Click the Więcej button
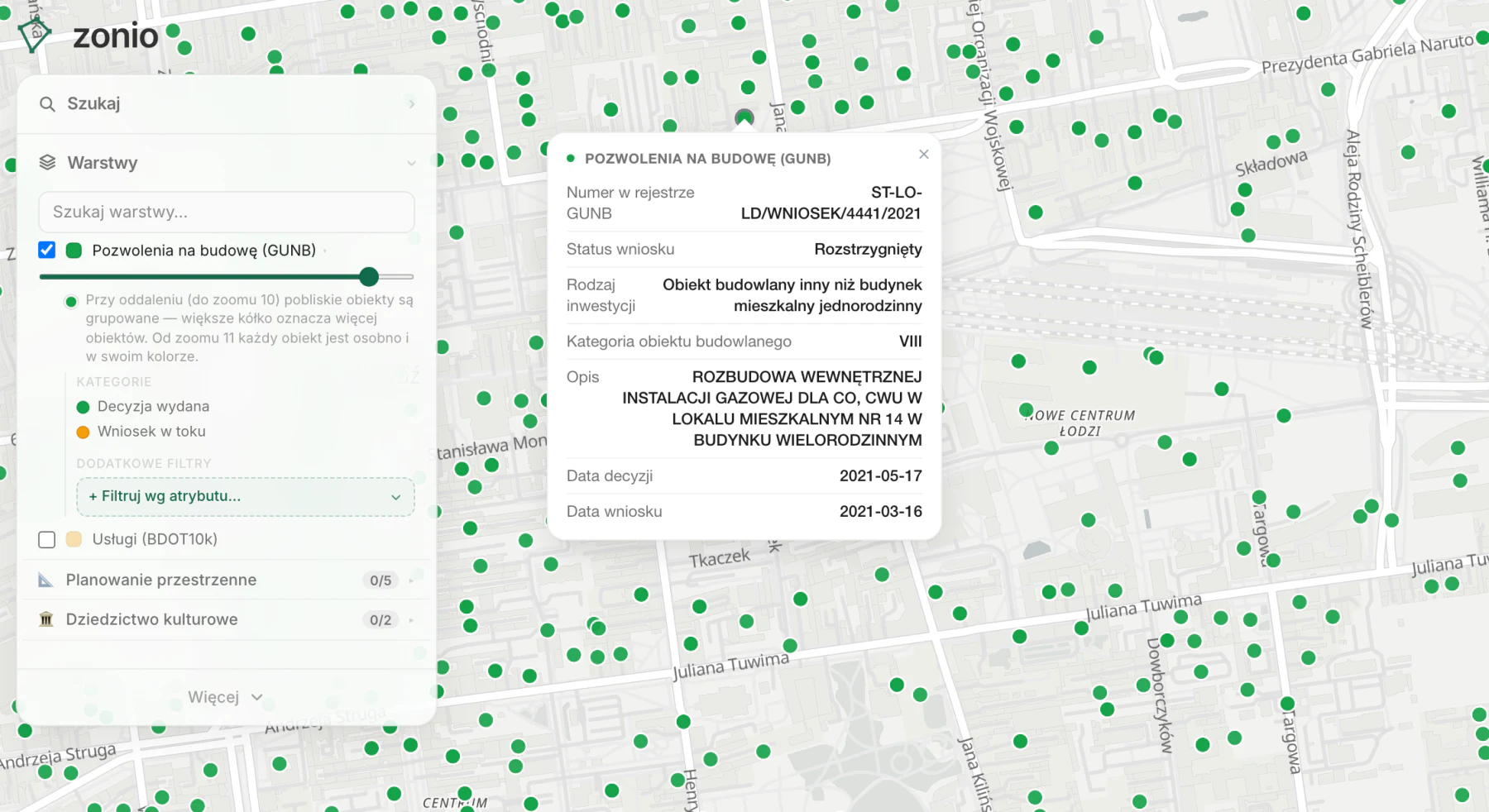Screen dimensions: 1489x812 tap(225, 697)
